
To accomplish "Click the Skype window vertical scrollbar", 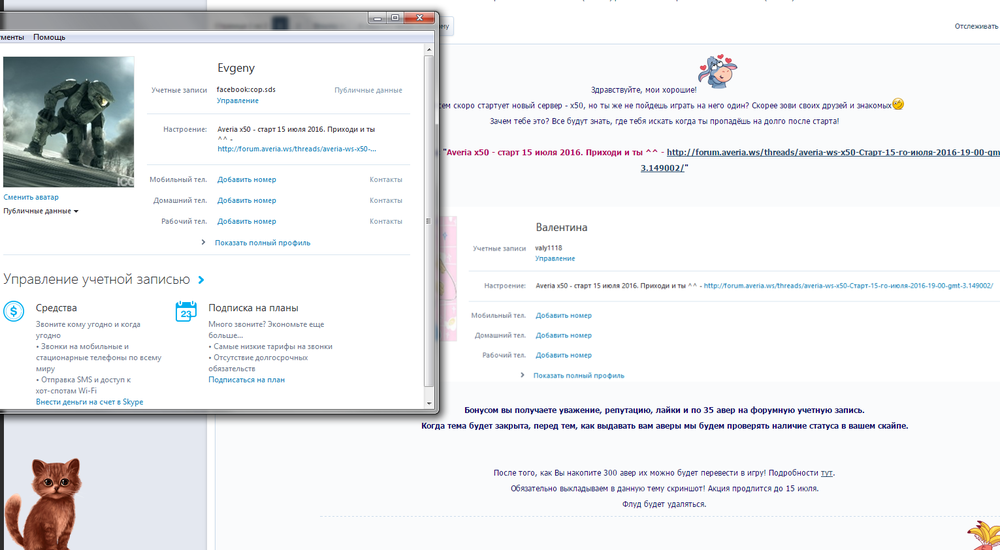I will point(430,220).
